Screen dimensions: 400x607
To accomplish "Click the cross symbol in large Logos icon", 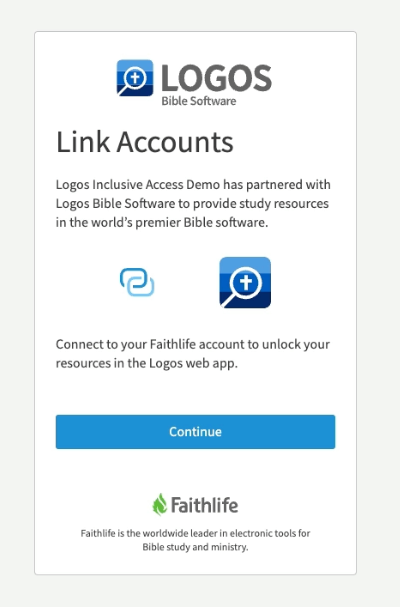I will pyautogui.click(x=246, y=282).
